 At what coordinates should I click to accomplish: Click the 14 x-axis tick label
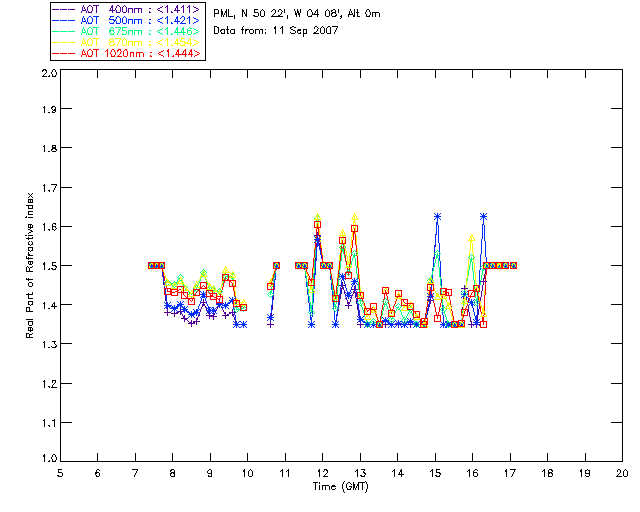398,473
